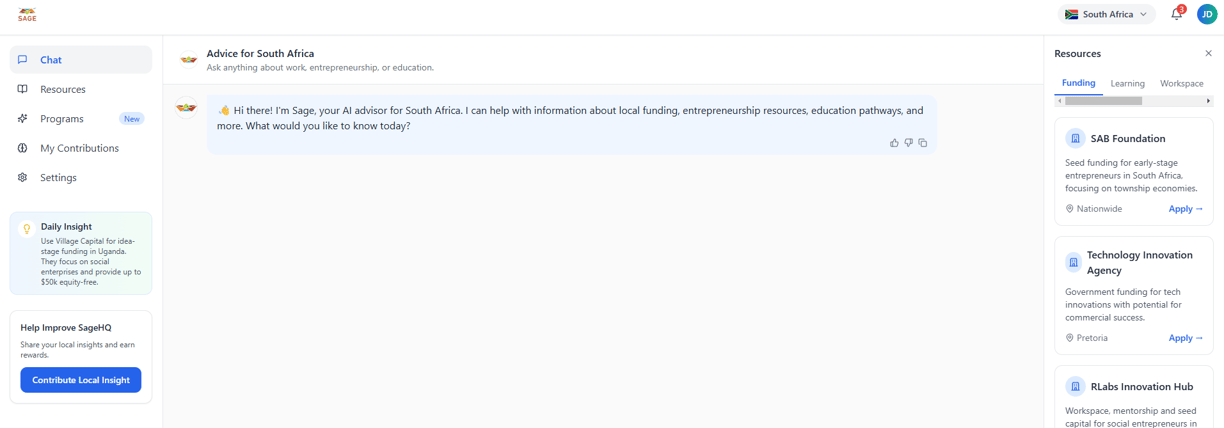Apply to SAB Foundation funding
This screenshot has width=1224, height=428.
click(x=1185, y=209)
